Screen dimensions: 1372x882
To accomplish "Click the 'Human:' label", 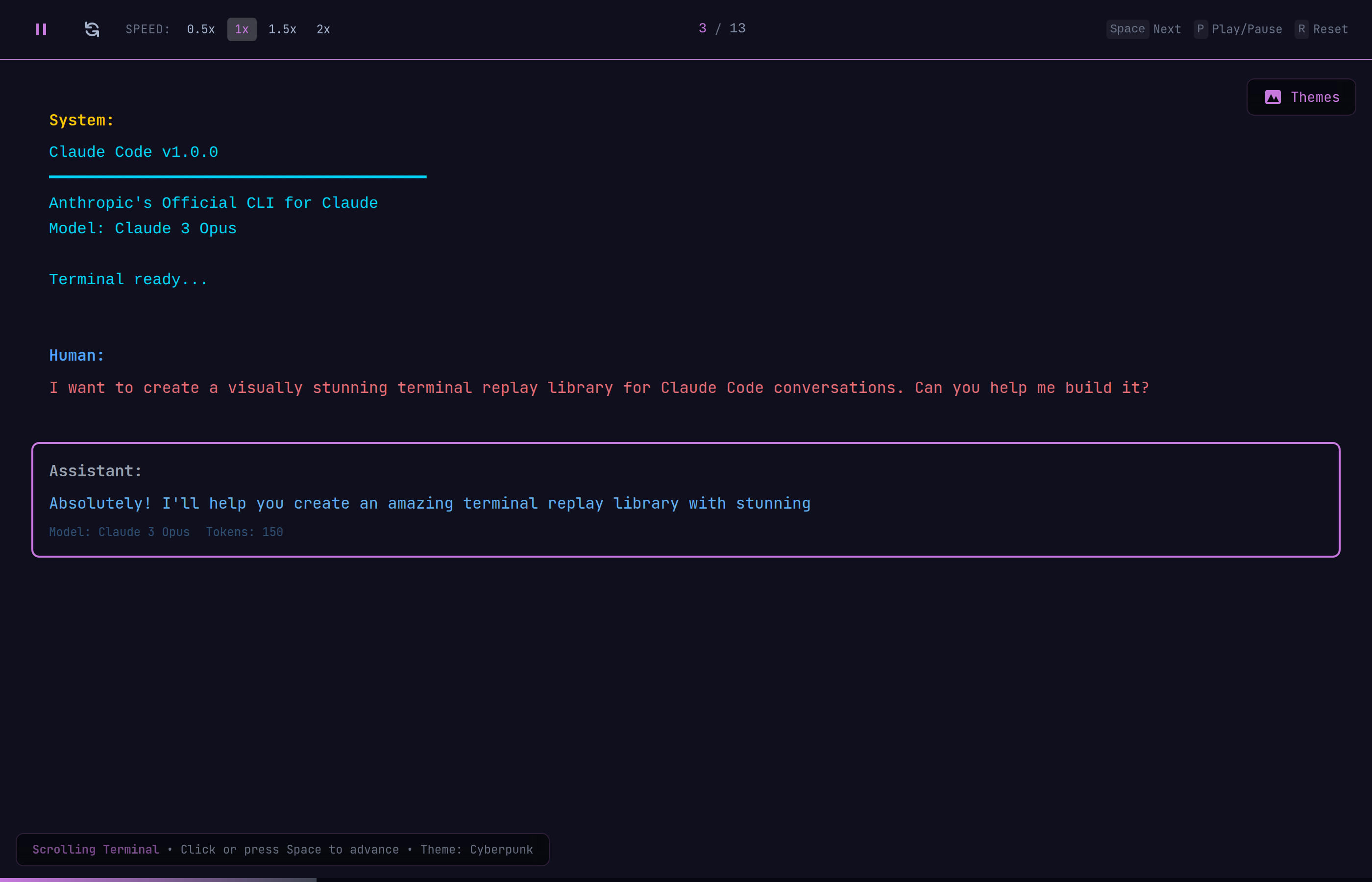I will pyautogui.click(x=77, y=356).
